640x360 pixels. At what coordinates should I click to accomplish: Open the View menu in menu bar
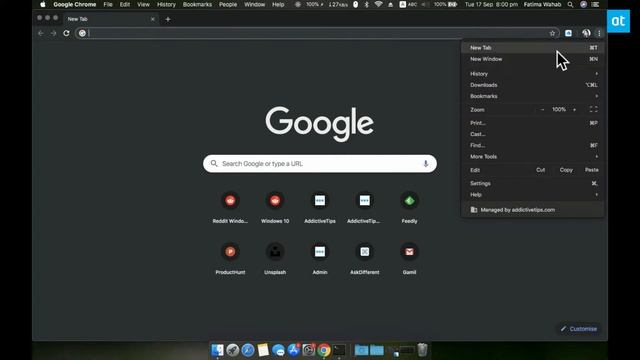coord(143,4)
